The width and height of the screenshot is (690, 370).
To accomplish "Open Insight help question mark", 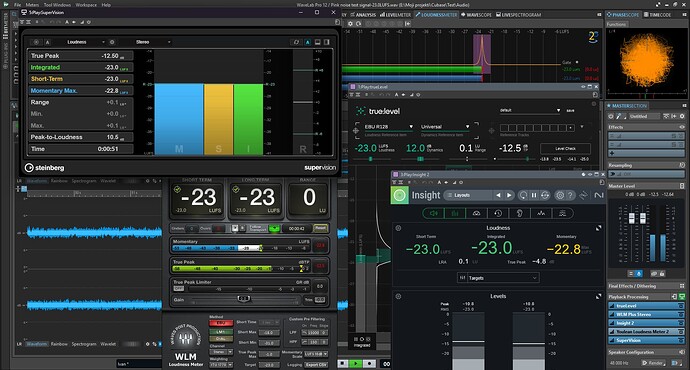I will click(x=570, y=195).
